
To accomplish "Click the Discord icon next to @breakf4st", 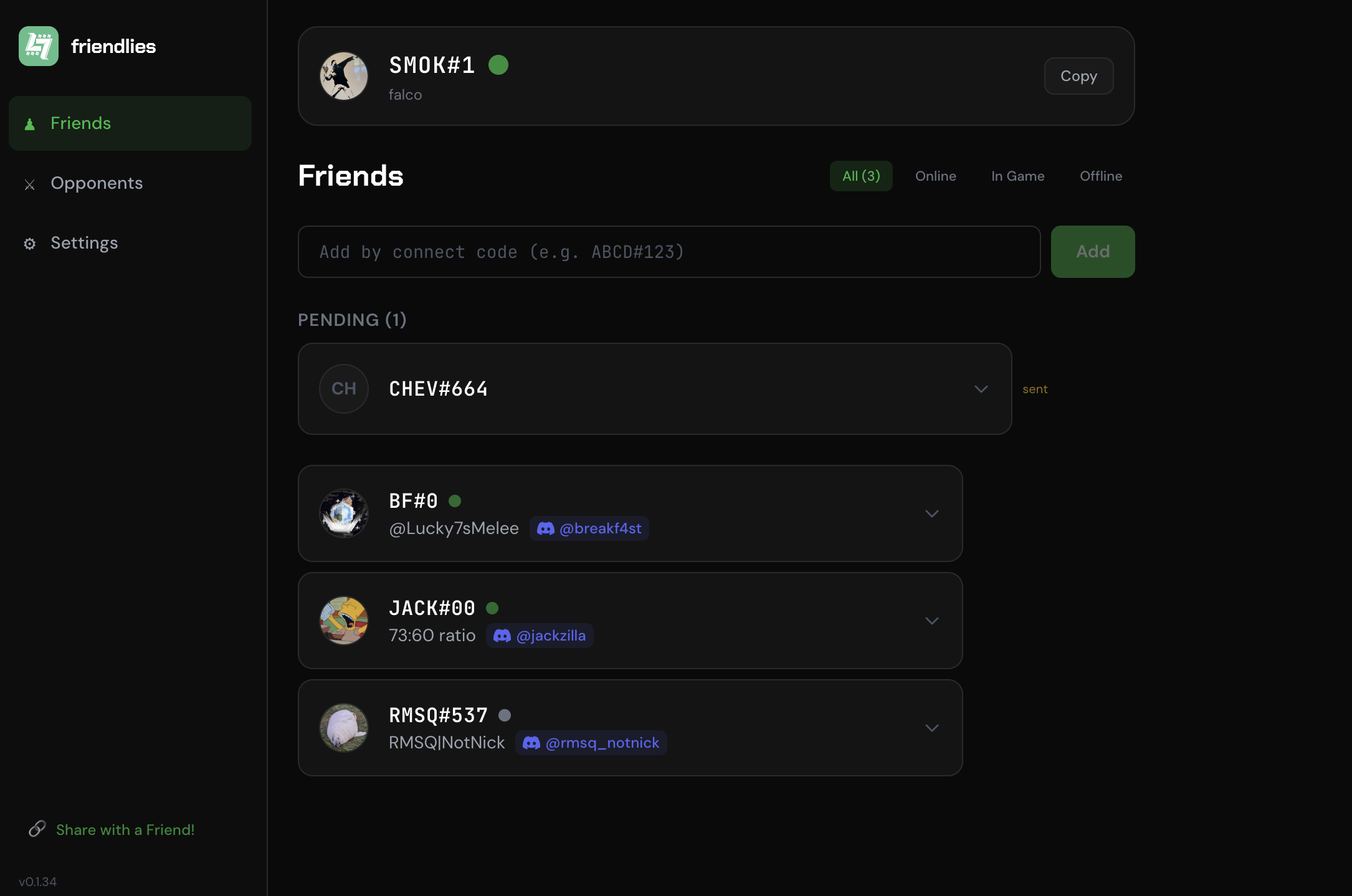I will [x=546, y=528].
